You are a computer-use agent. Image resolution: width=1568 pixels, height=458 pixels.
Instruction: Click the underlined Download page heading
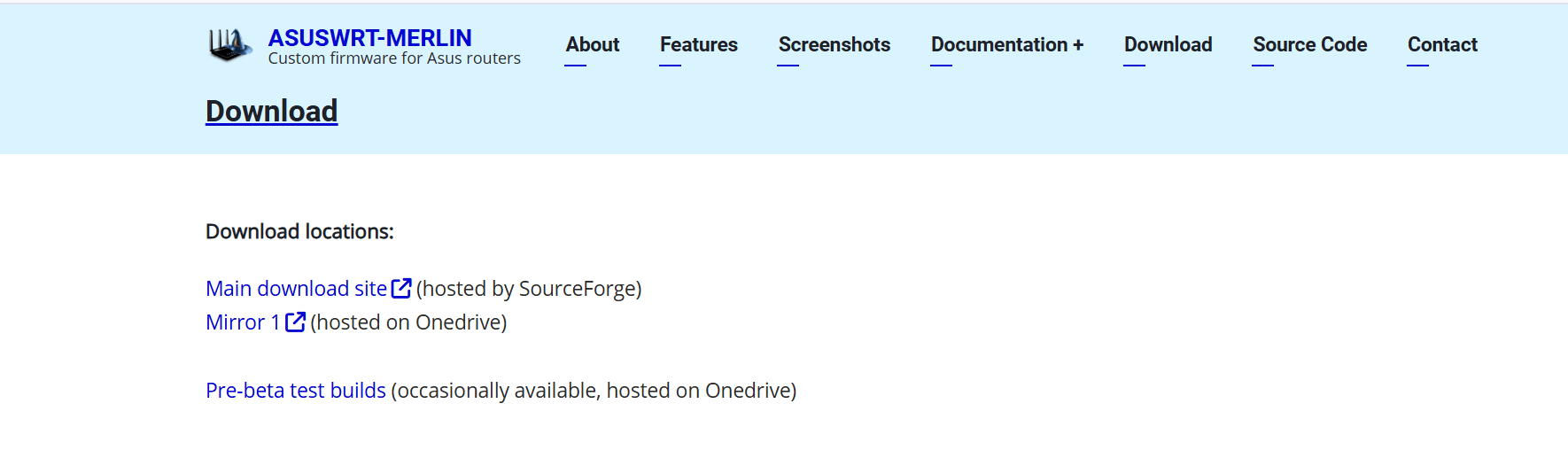coord(271,112)
